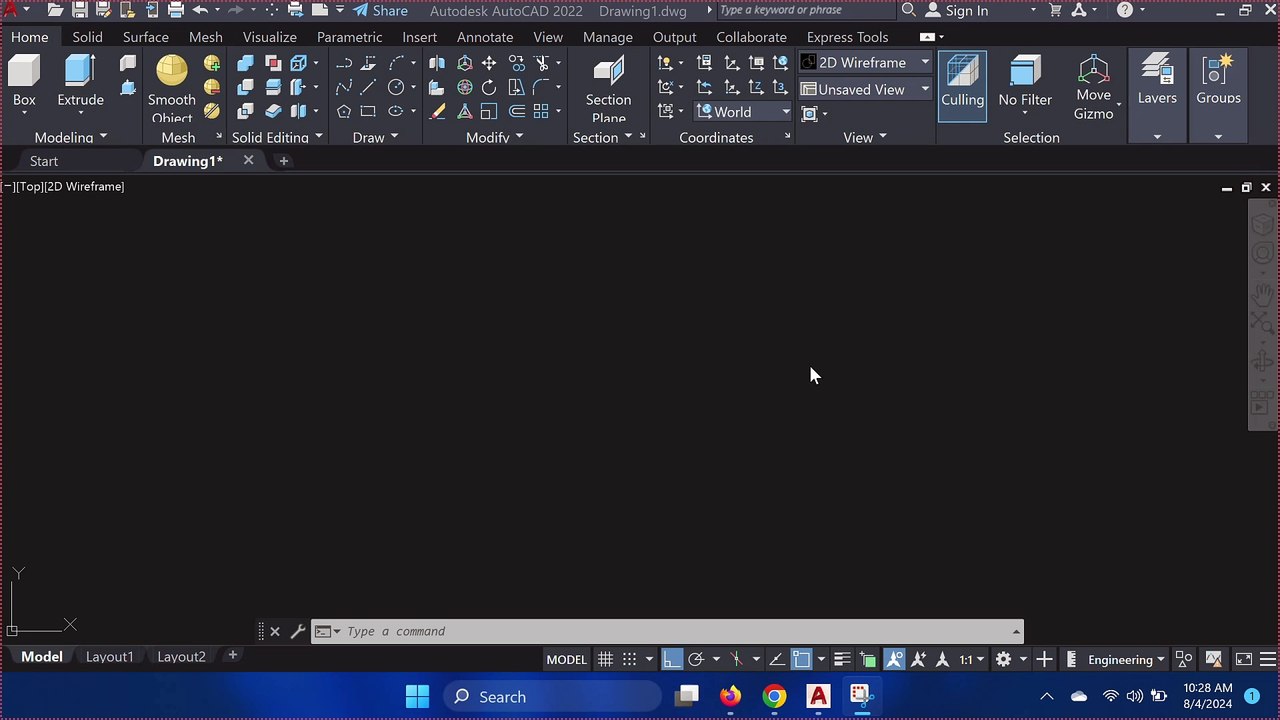Click the viewport label [Top] control
This screenshot has height=720, width=1280.
[x=28, y=186]
